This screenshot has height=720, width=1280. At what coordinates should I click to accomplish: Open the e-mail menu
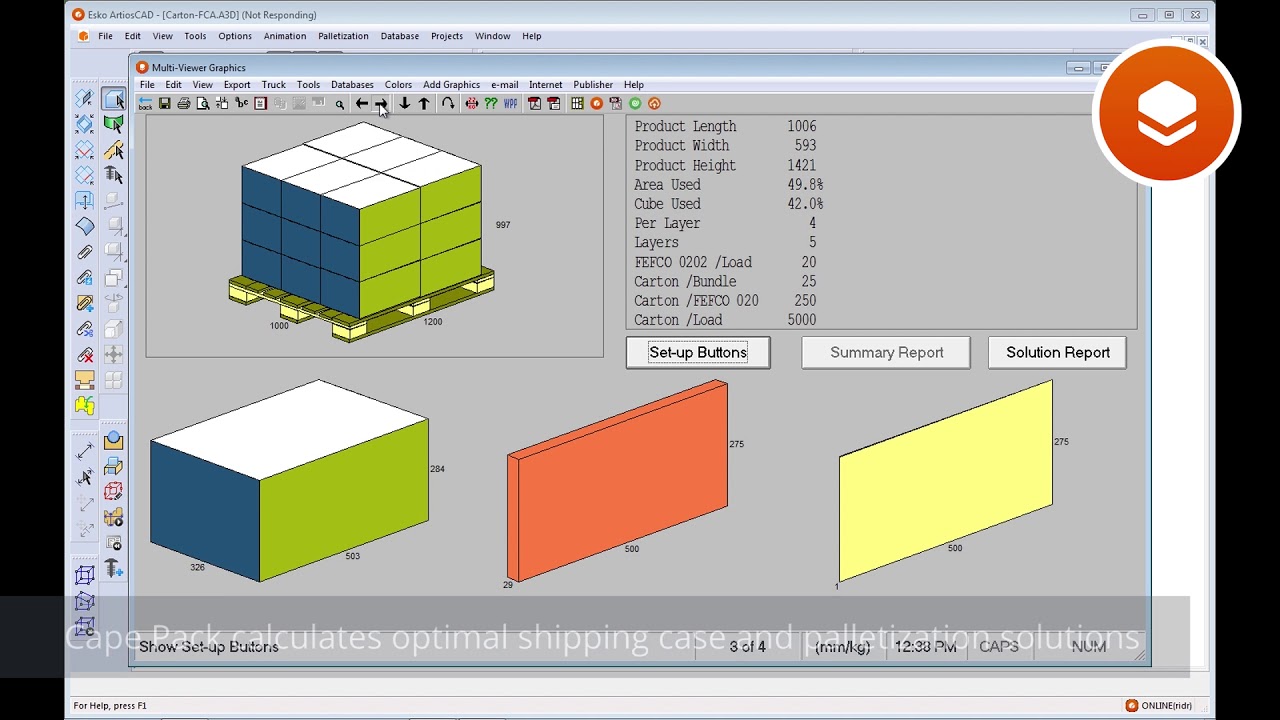coord(504,85)
